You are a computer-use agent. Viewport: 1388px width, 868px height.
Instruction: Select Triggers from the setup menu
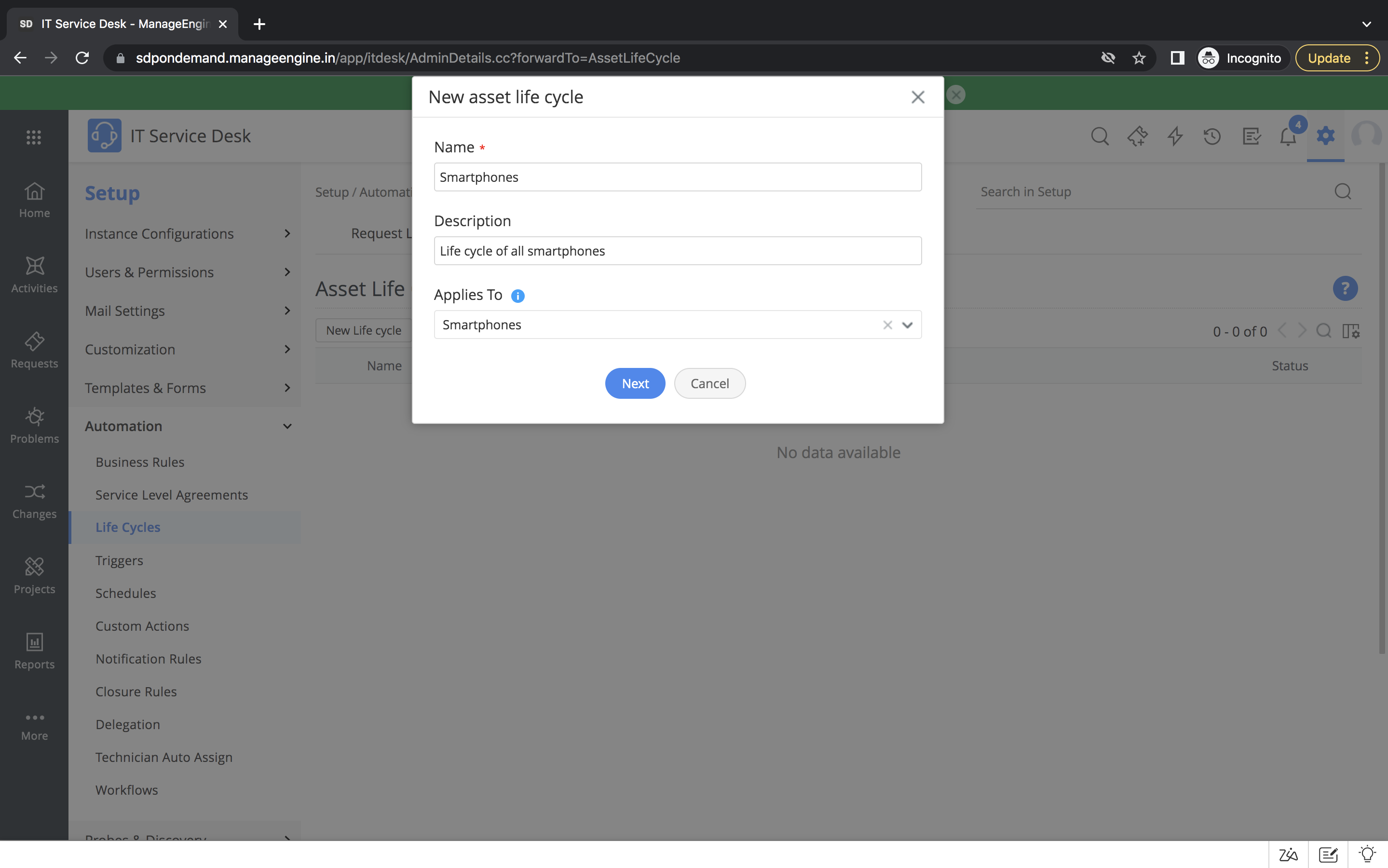coord(119,560)
